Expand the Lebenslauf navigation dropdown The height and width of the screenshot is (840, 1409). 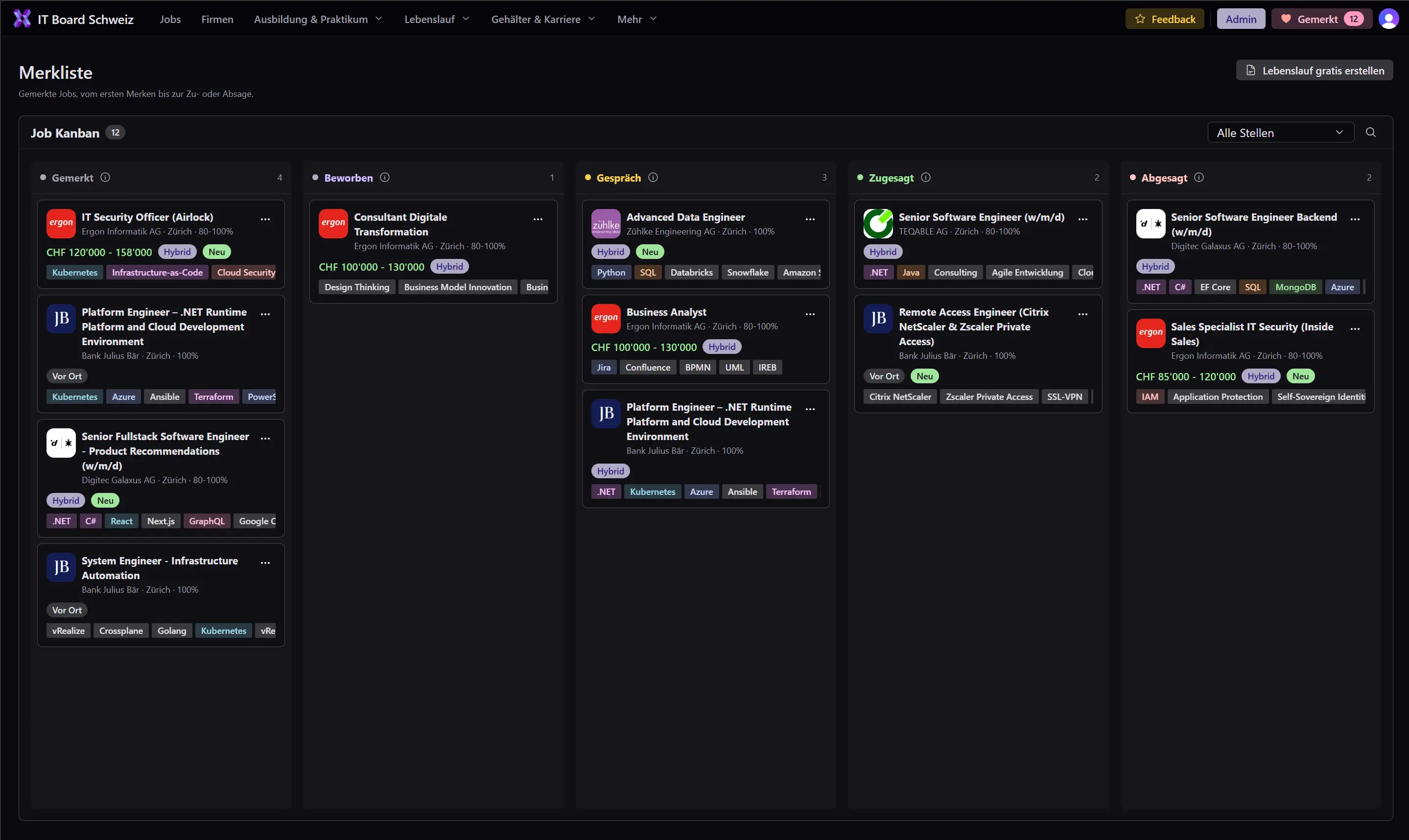point(437,19)
